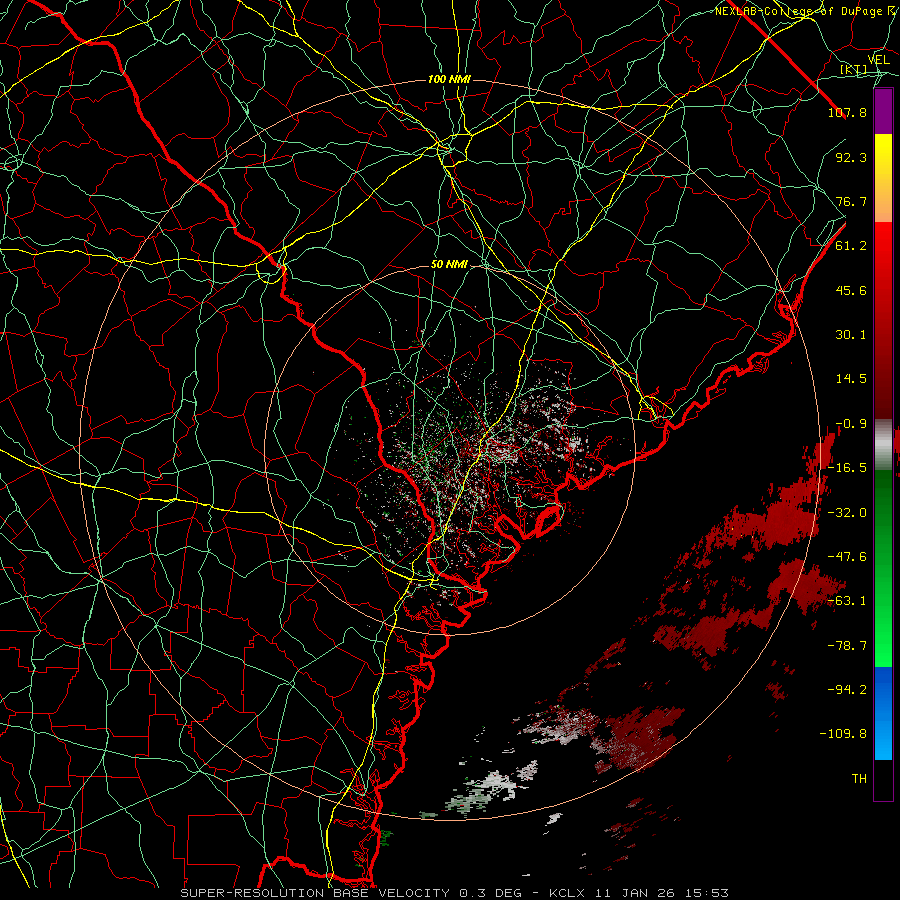The height and width of the screenshot is (900, 900).
Task: Select the 14.5 scale value
Action: (x=851, y=379)
